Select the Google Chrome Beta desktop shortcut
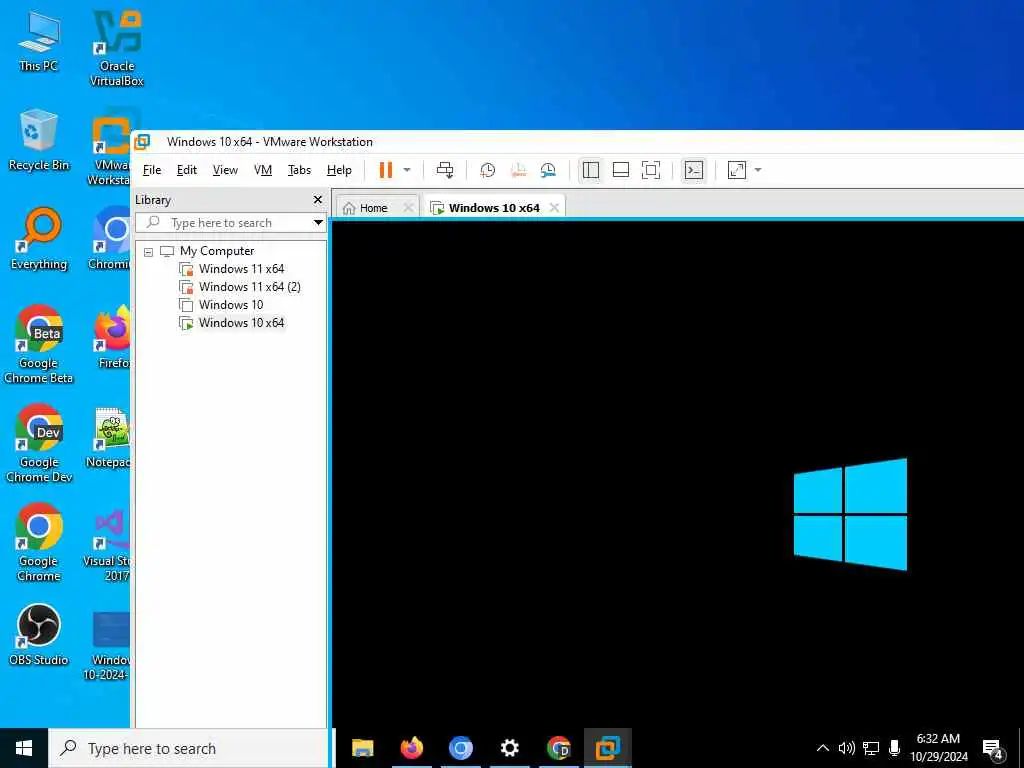The image size is (1024, 768). (39, 344)
